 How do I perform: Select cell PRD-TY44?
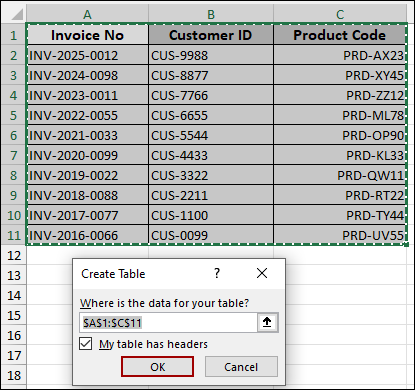click(x=340, y=215)
